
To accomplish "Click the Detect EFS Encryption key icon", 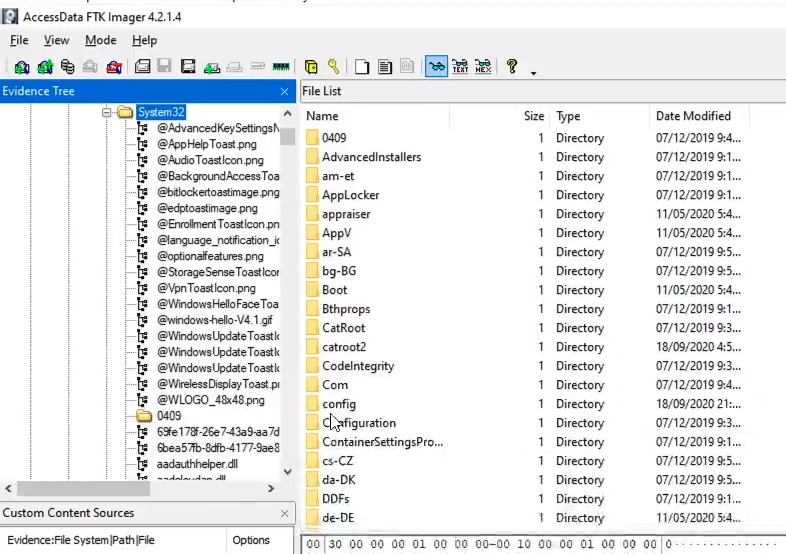I will (333, 67).
